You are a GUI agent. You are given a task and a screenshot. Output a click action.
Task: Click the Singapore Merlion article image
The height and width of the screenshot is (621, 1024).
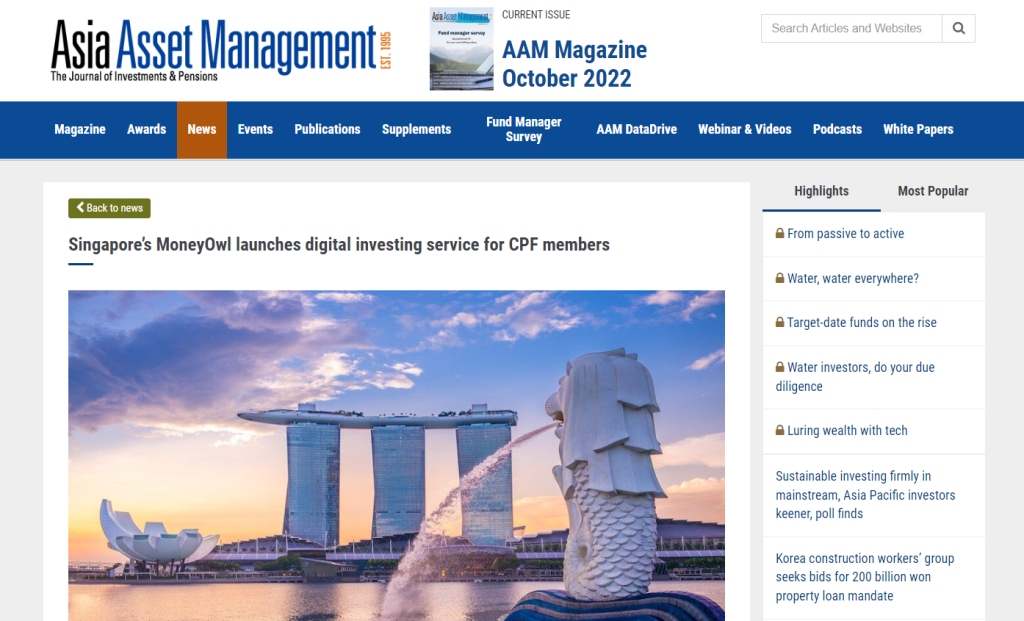tap(396, 455)
